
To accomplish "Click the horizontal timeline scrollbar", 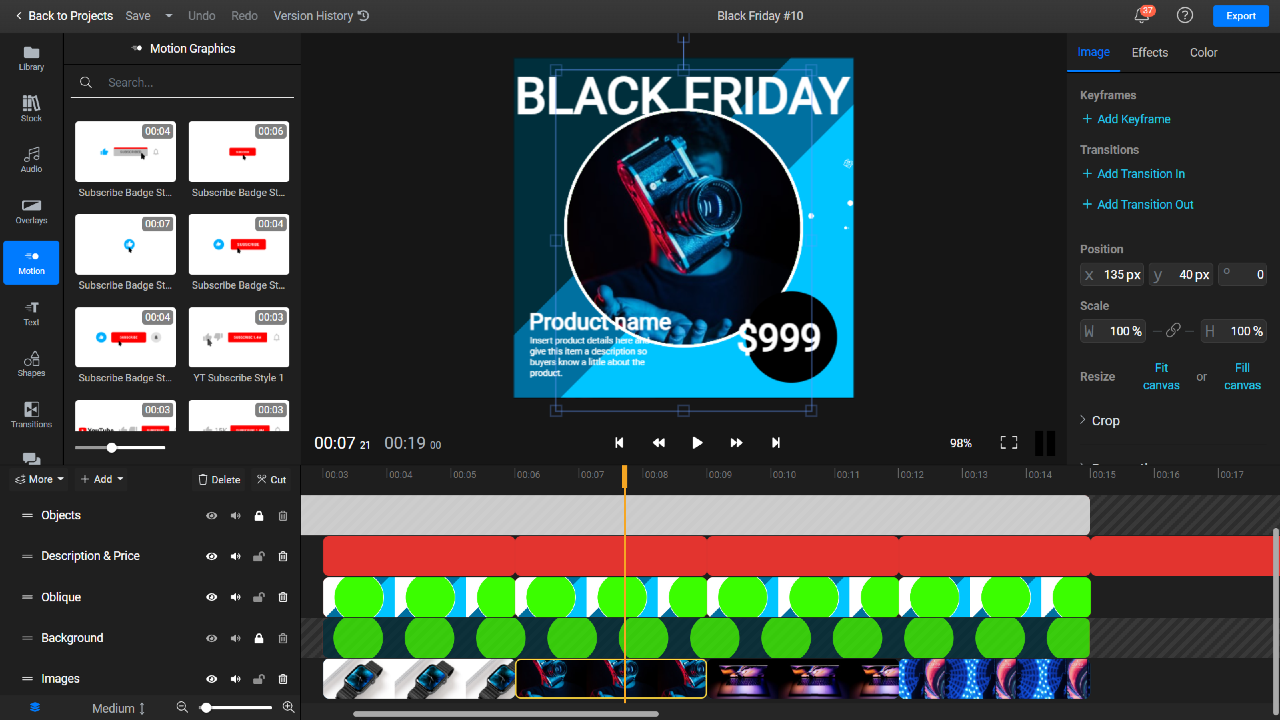I will coord(506,714).
